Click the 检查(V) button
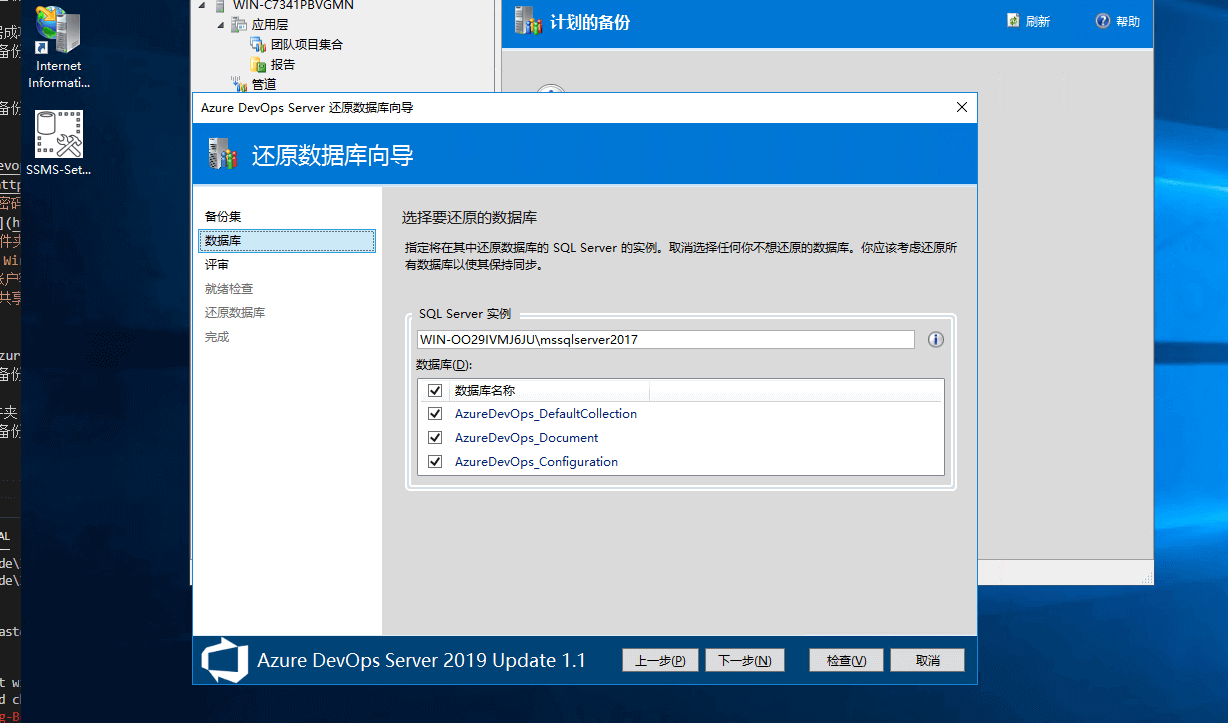The image size is (1228, 723). tap(845, 661)
